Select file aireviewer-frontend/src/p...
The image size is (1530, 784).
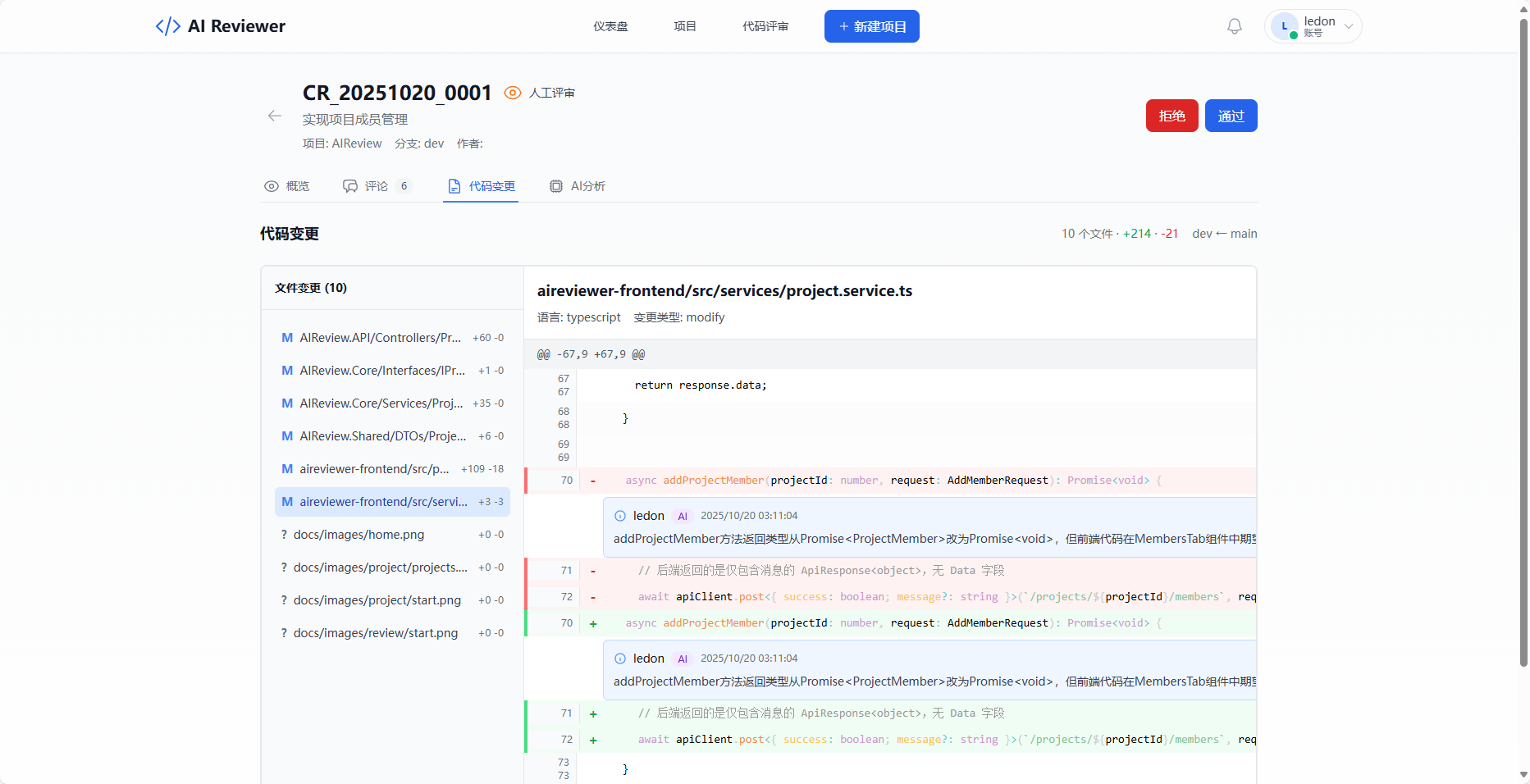[x=392, y=469]
